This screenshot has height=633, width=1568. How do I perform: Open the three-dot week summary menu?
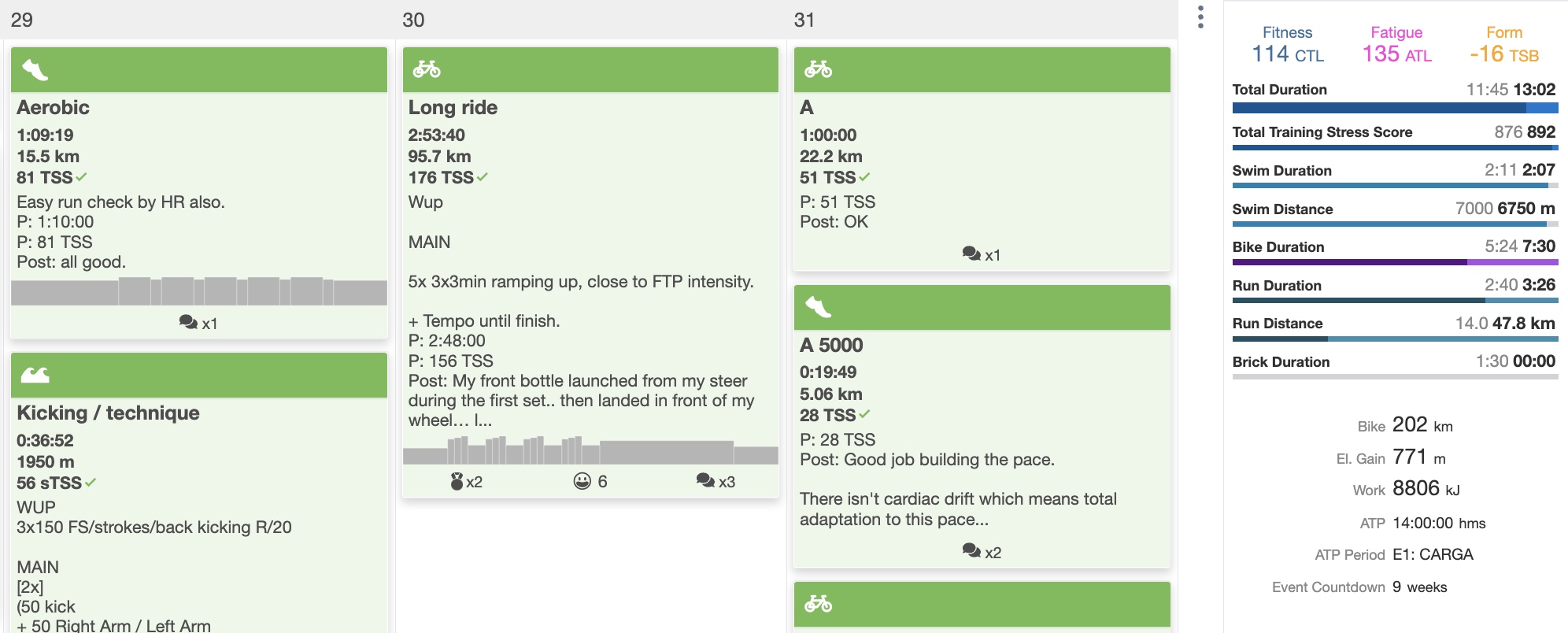pos(1200,17)
